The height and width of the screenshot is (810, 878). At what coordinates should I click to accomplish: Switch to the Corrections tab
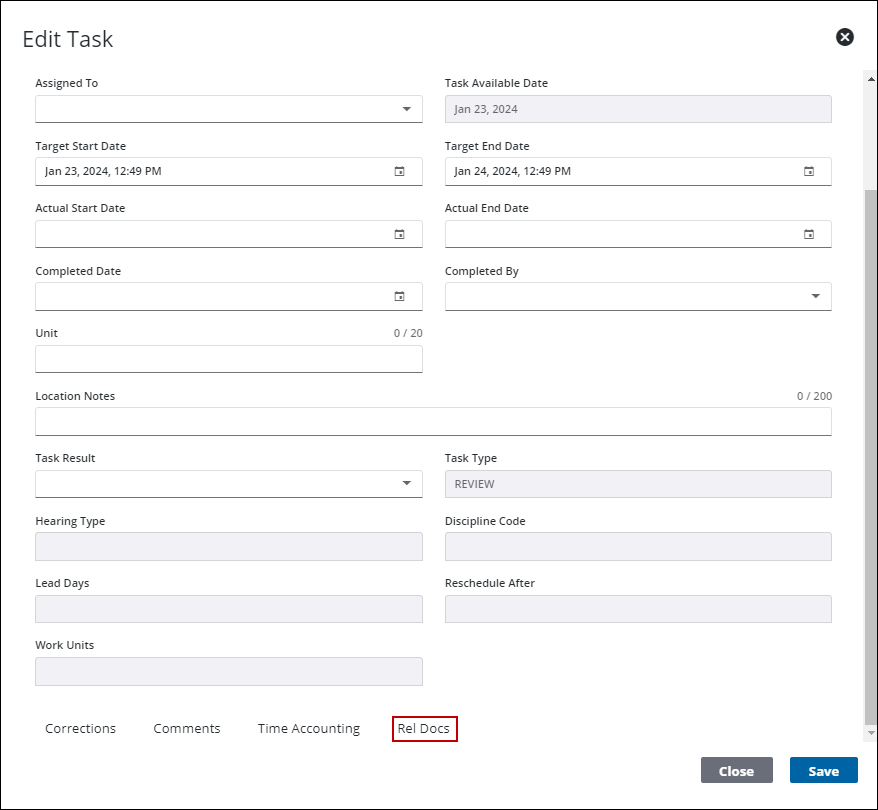[x=80, y=729]
